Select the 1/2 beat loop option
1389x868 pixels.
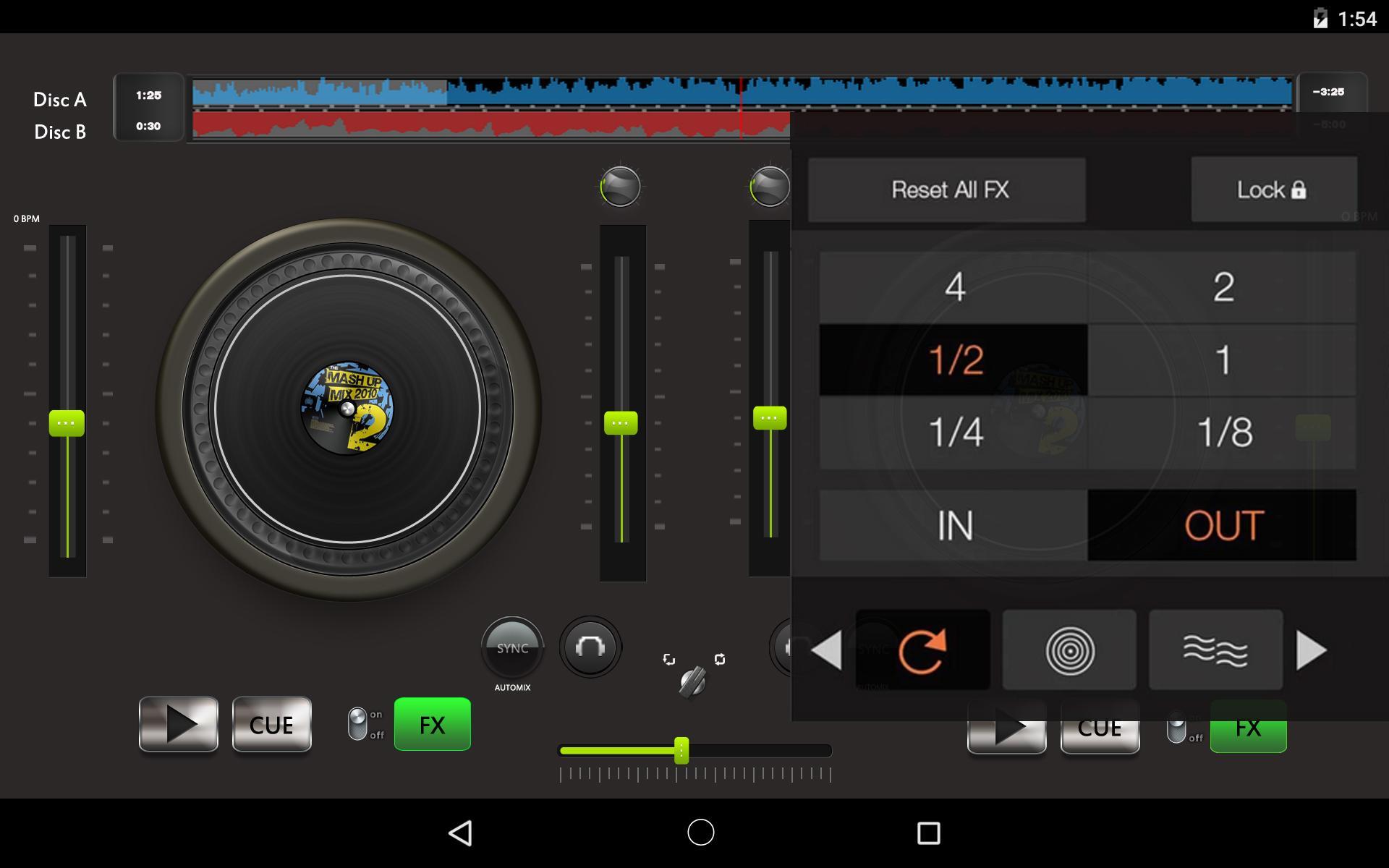pyautogui.click(x=953, y=359)
